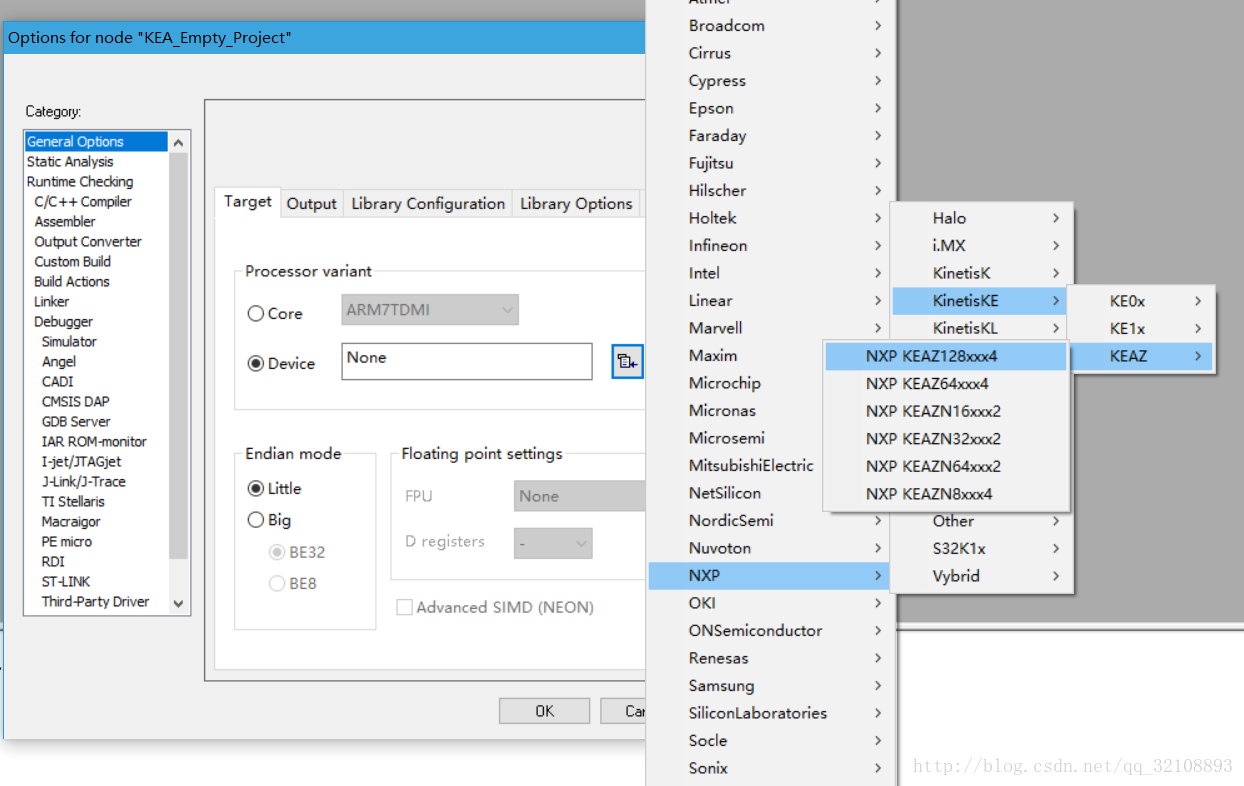
Task: Open the KinetisKL family menu item
Action: pyautogui.click(x=980, y=329)
